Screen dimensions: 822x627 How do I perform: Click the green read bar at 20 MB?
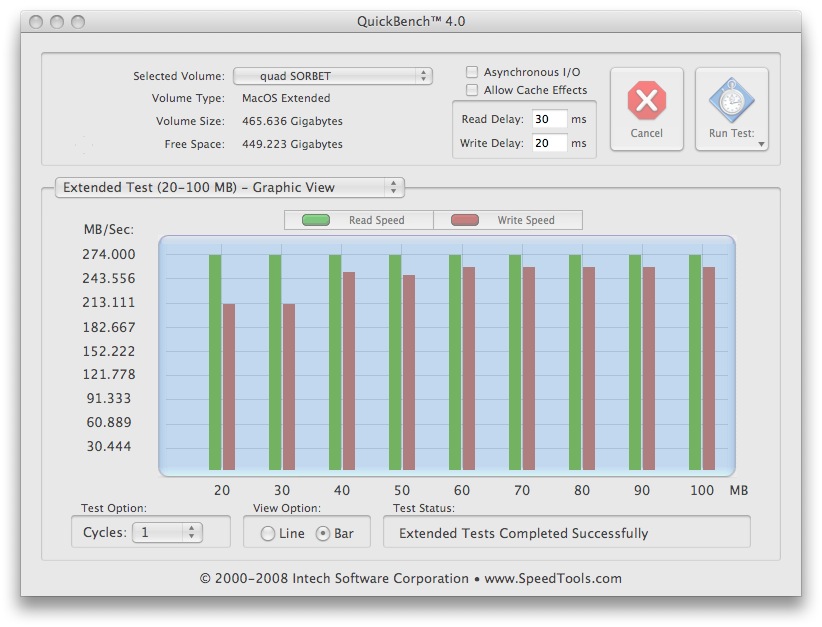click(x=215, y=362)
